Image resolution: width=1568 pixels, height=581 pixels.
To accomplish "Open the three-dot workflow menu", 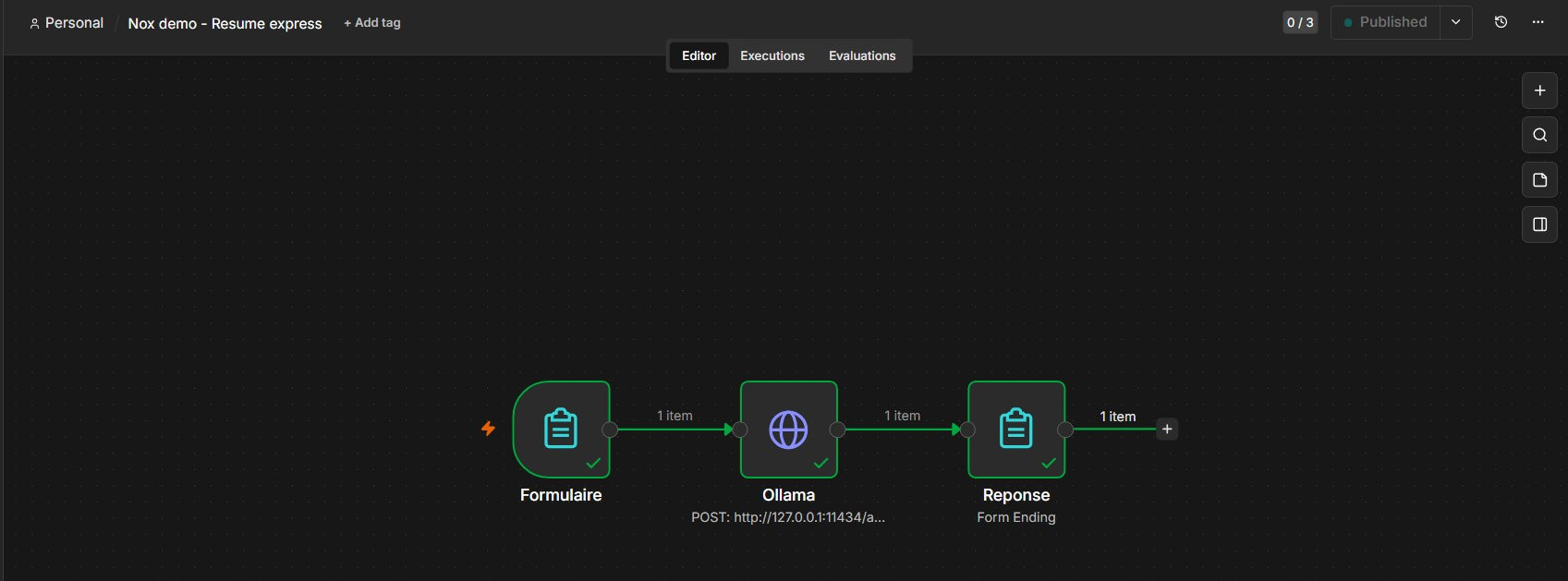I will (x=1538, y=22).
